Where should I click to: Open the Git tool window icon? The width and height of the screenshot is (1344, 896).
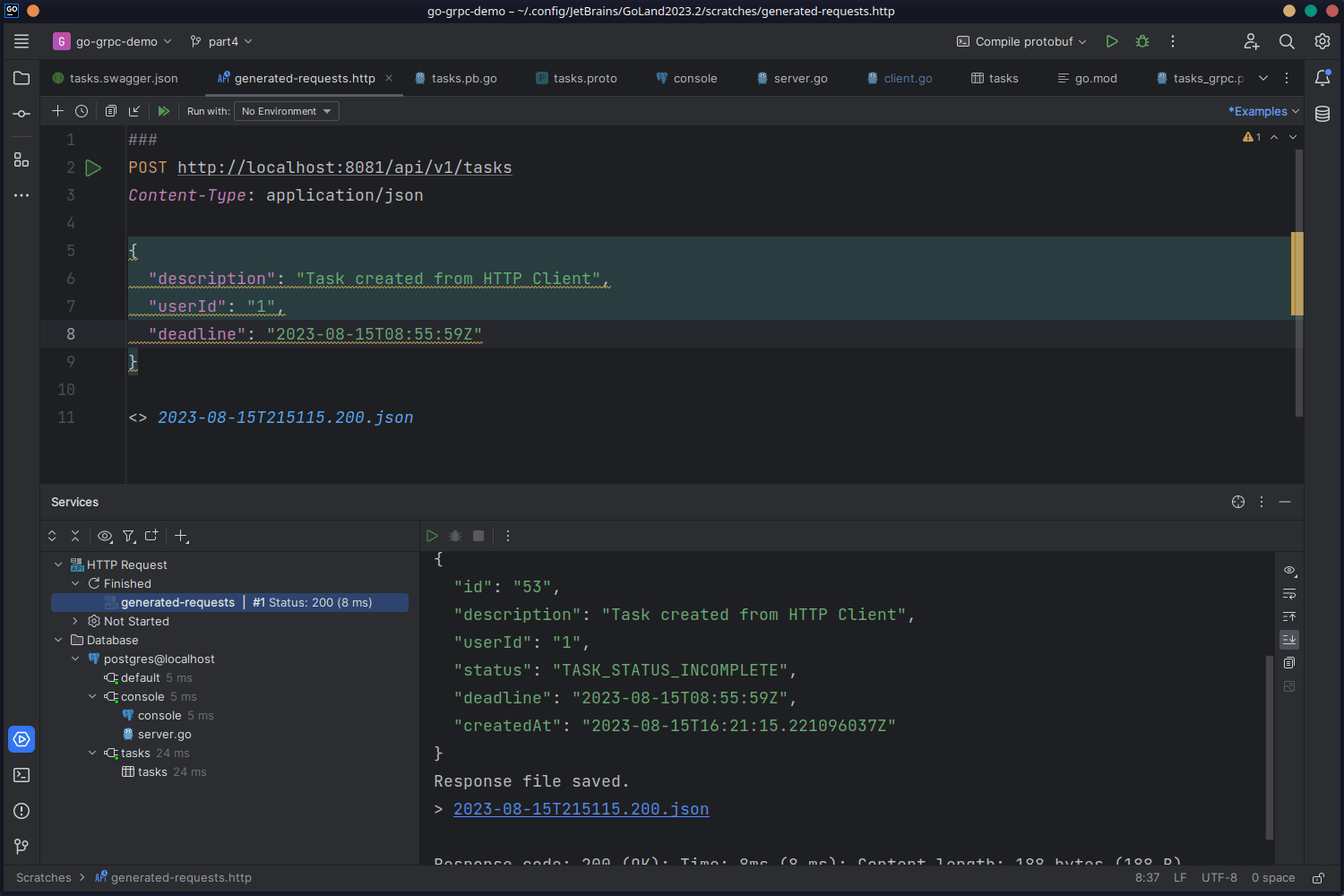pyautogui.click(x=22, y=847)
